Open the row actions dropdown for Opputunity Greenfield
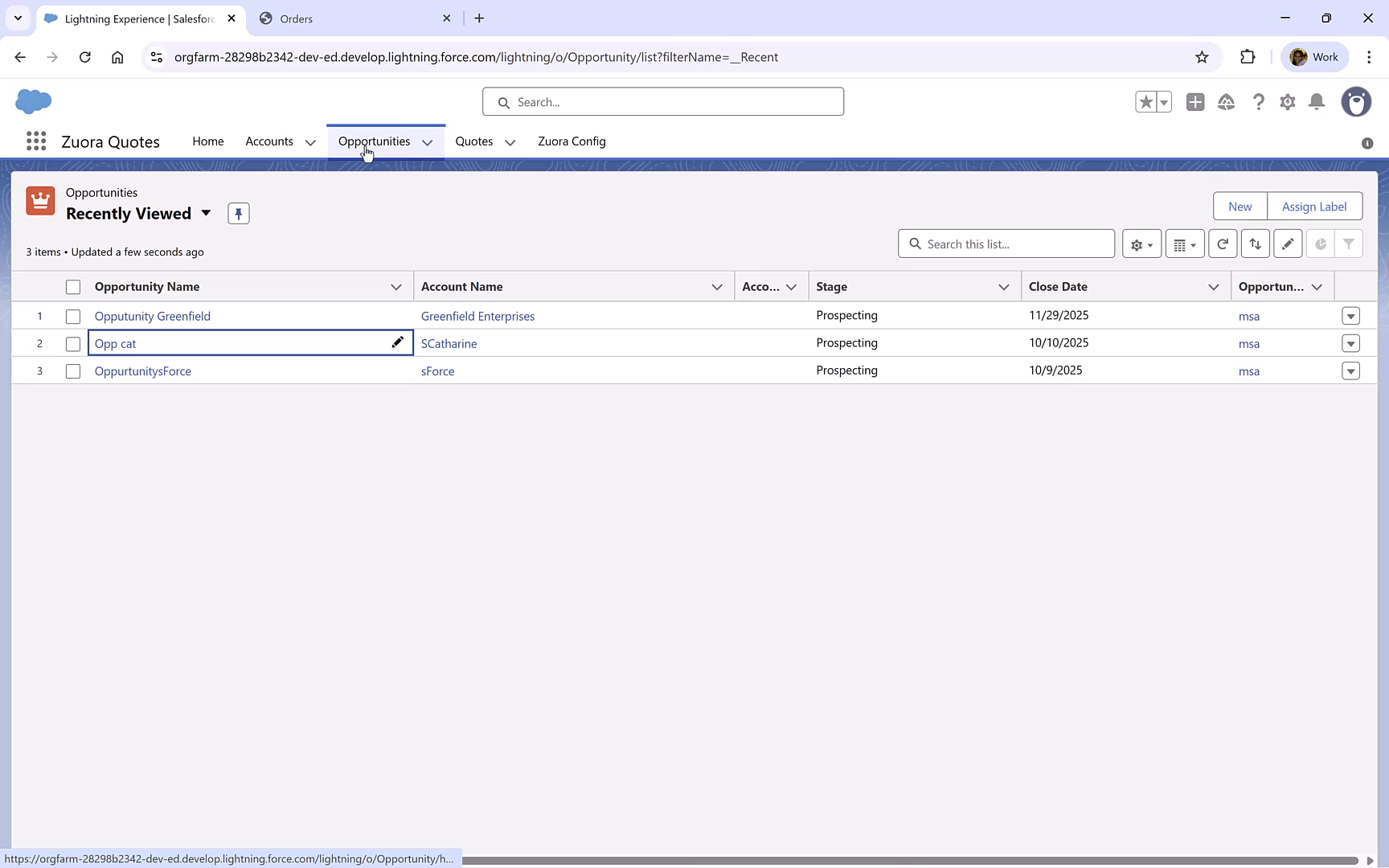Screen dimensions: 1389x868 (x=1350, y=316)
